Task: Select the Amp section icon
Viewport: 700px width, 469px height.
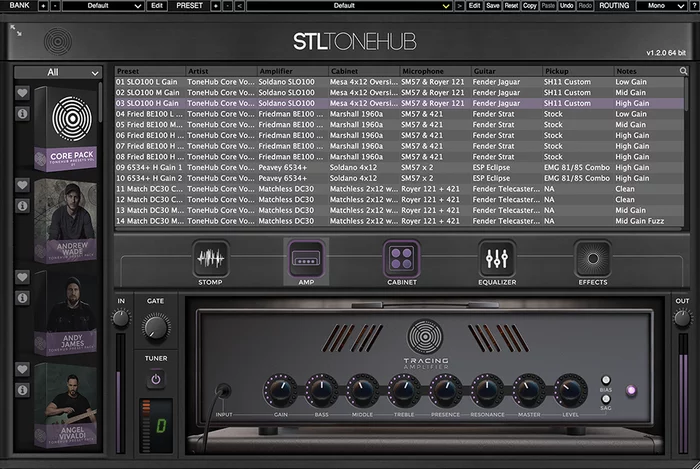Action: (306, 259)
